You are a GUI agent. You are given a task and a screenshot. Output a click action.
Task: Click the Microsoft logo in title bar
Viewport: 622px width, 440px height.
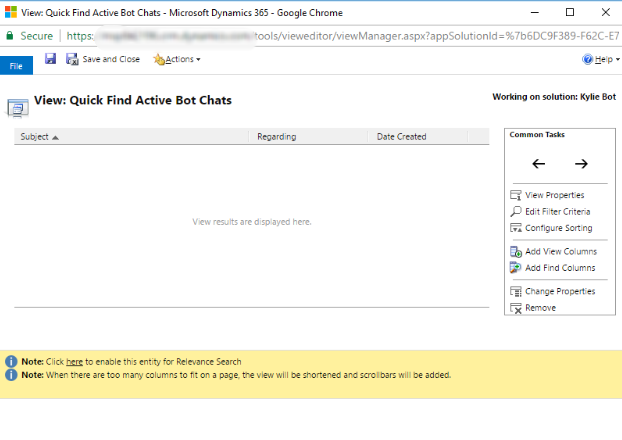click(11, 12)
